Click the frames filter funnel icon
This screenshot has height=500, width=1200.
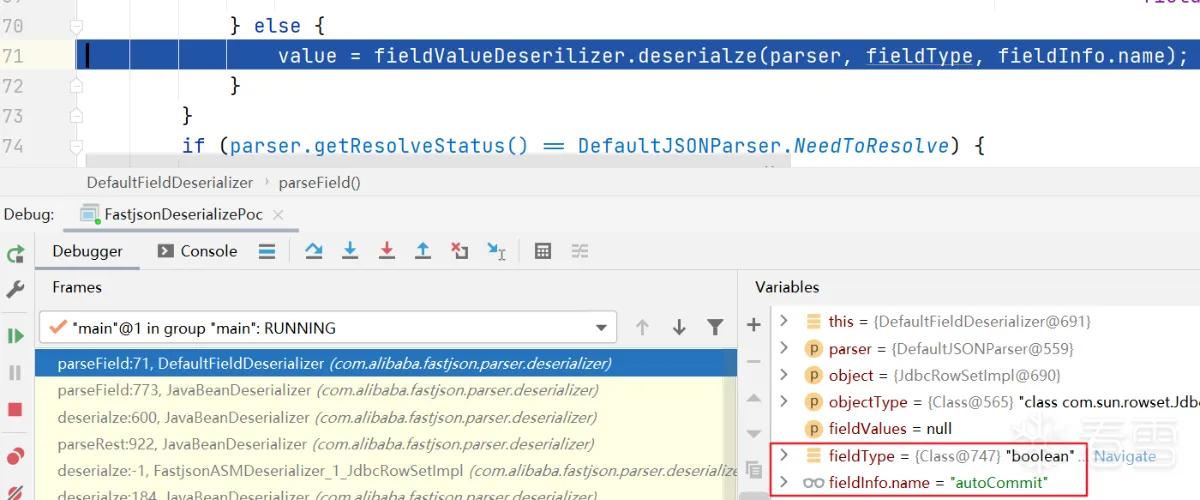pyautogui.click(x=715, y=327)
